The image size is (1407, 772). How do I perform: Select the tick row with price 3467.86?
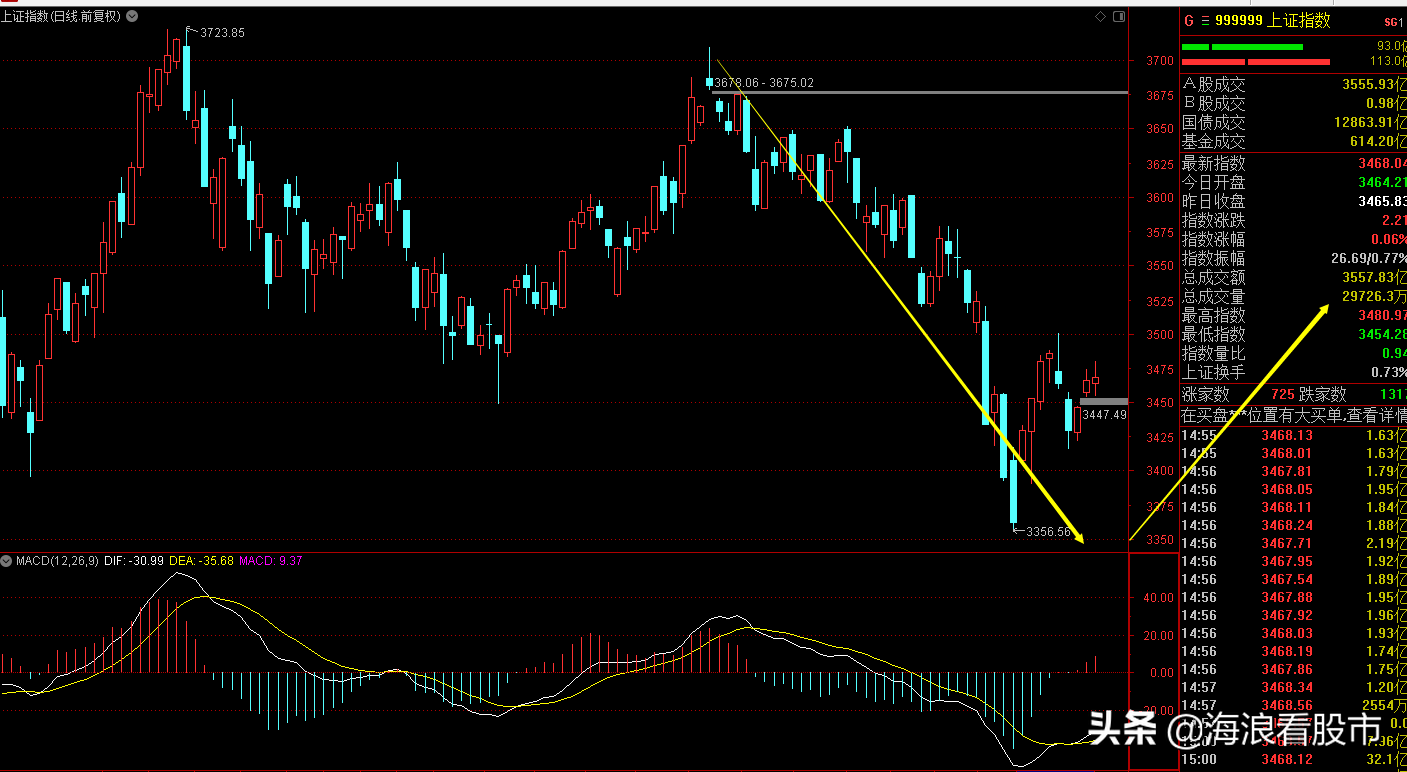(x=1294, y=669)
